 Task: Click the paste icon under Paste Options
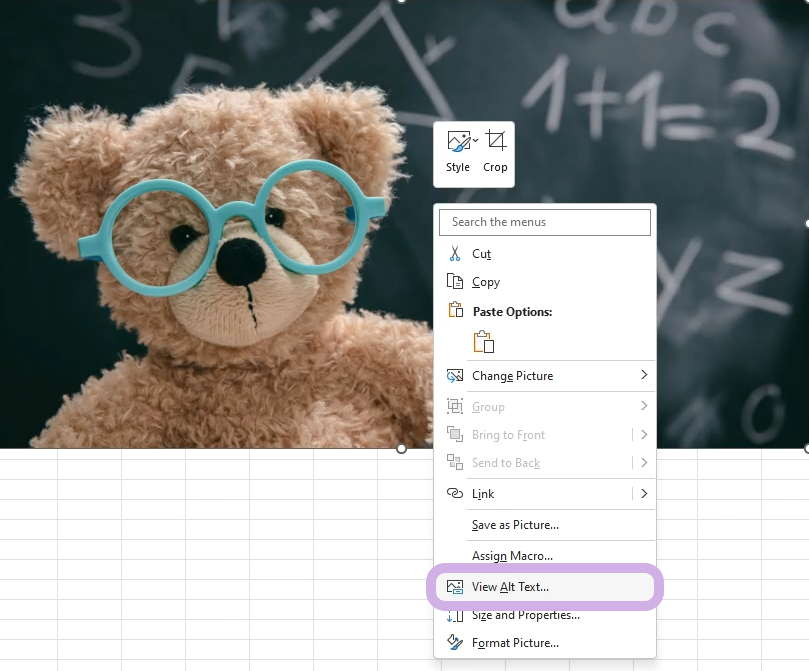click(x=484, y=341)
